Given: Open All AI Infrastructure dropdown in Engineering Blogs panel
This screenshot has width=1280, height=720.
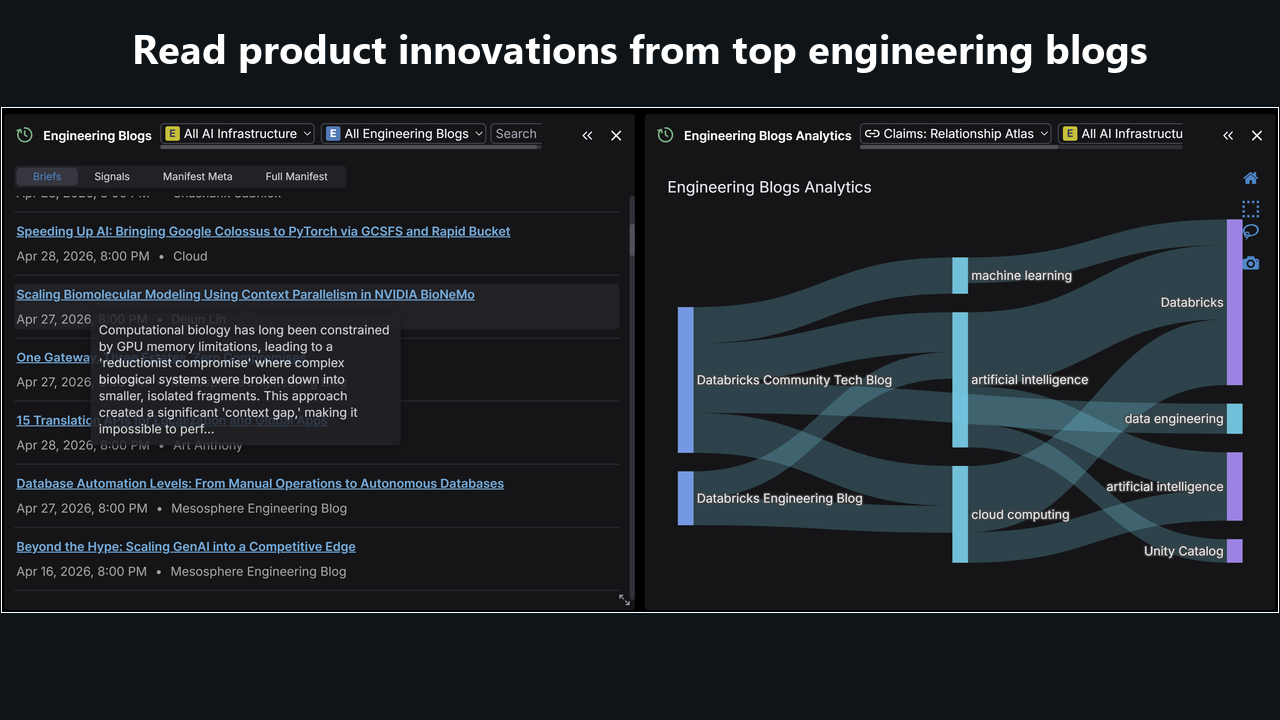Looking at the screenshot, I should coord(238,134).
